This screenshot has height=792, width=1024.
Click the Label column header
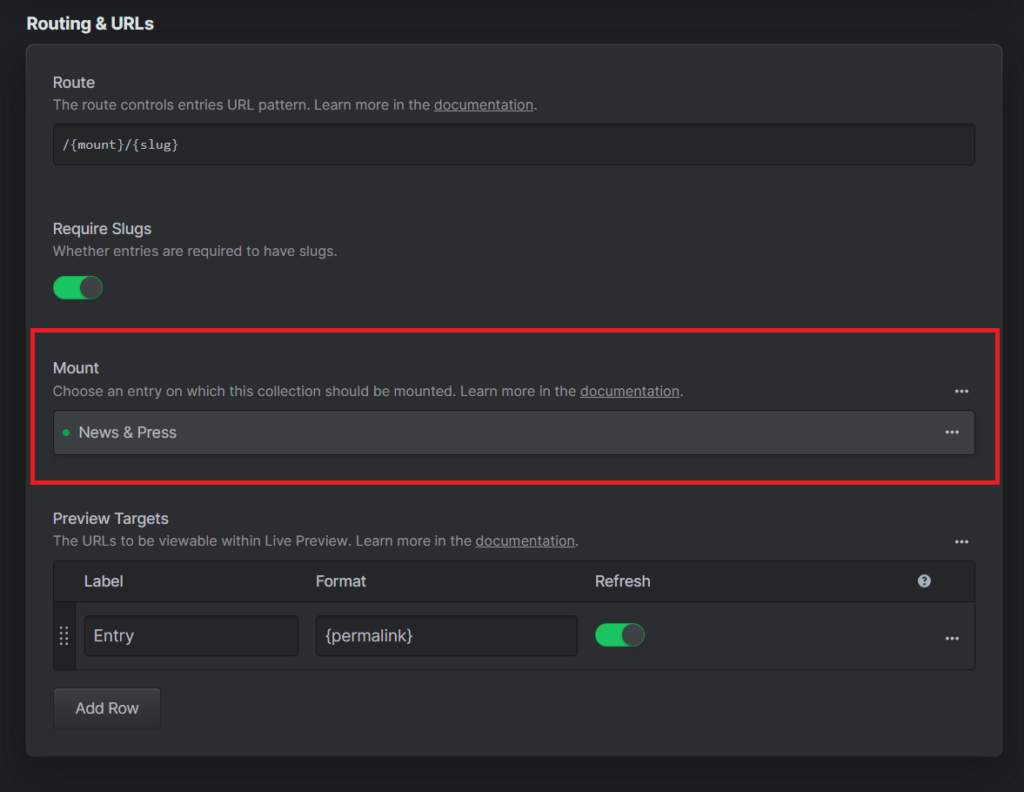pyautogui.click(x=104, y=581)
